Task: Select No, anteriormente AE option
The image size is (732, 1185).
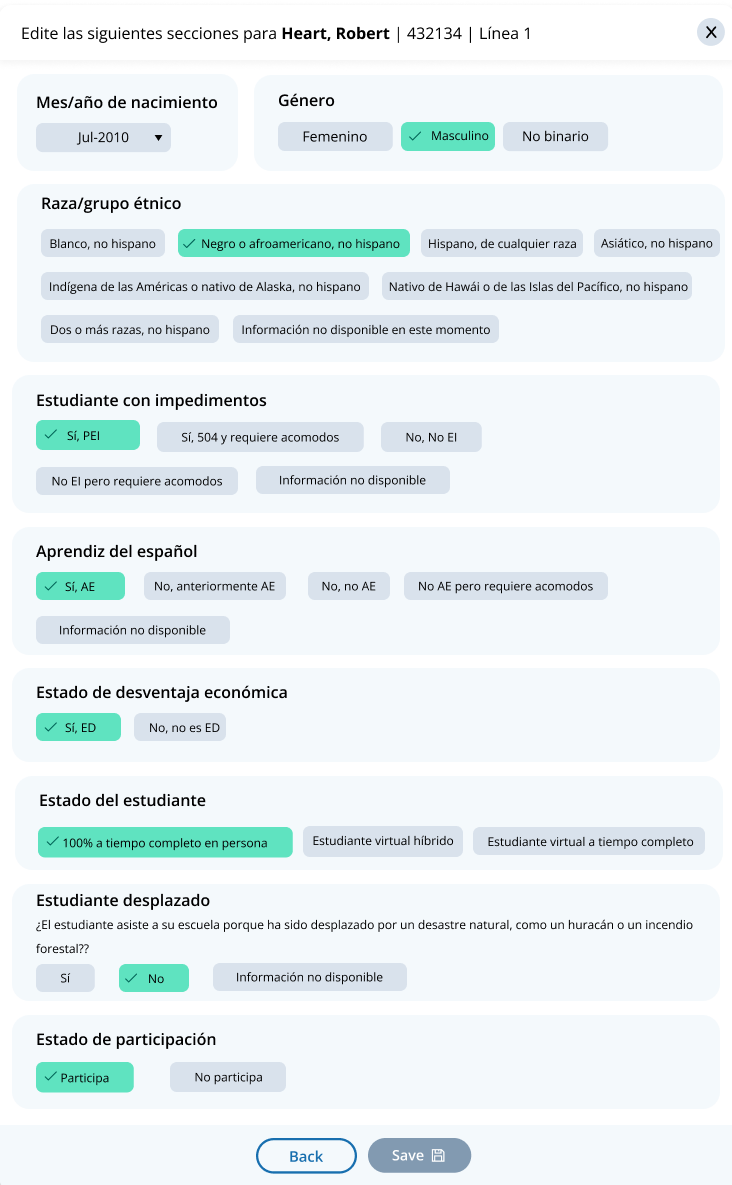Action: 214,586
